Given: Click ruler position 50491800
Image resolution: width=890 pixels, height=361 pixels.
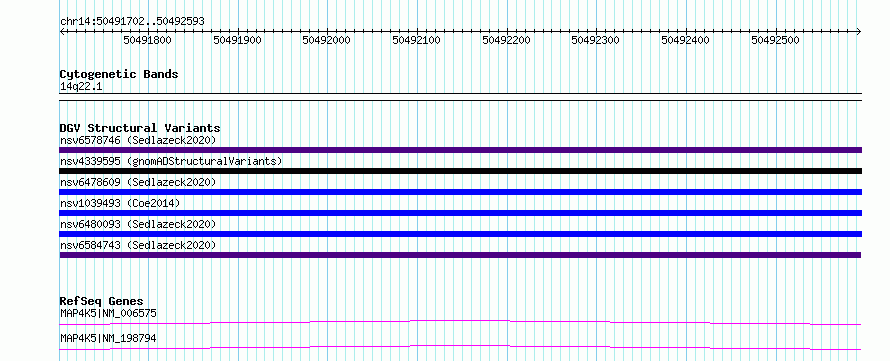Looking at the screenshot, I should (x=148, y=40).
